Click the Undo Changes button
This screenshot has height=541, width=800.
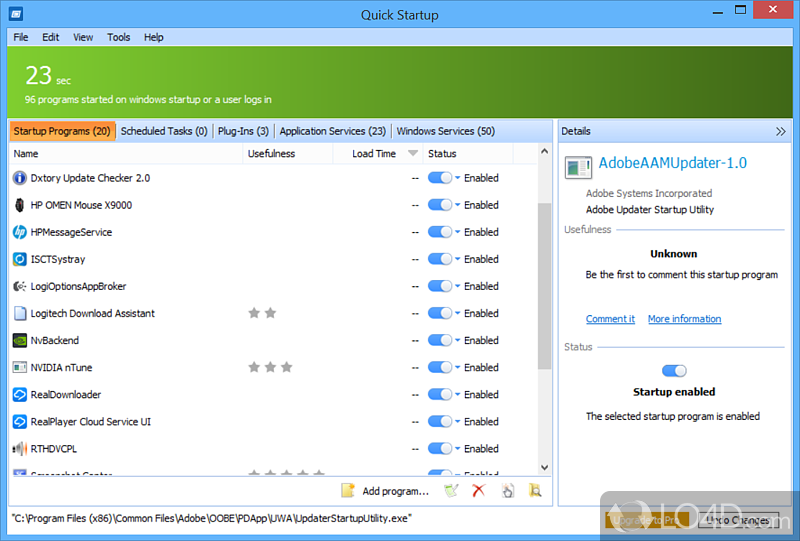(738, 520)
